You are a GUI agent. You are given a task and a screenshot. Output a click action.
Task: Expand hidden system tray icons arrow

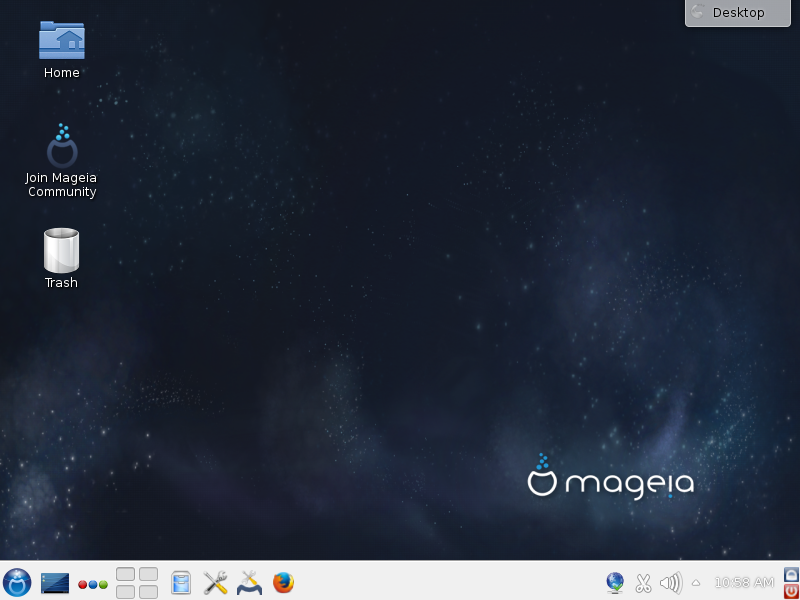[696, 583]
